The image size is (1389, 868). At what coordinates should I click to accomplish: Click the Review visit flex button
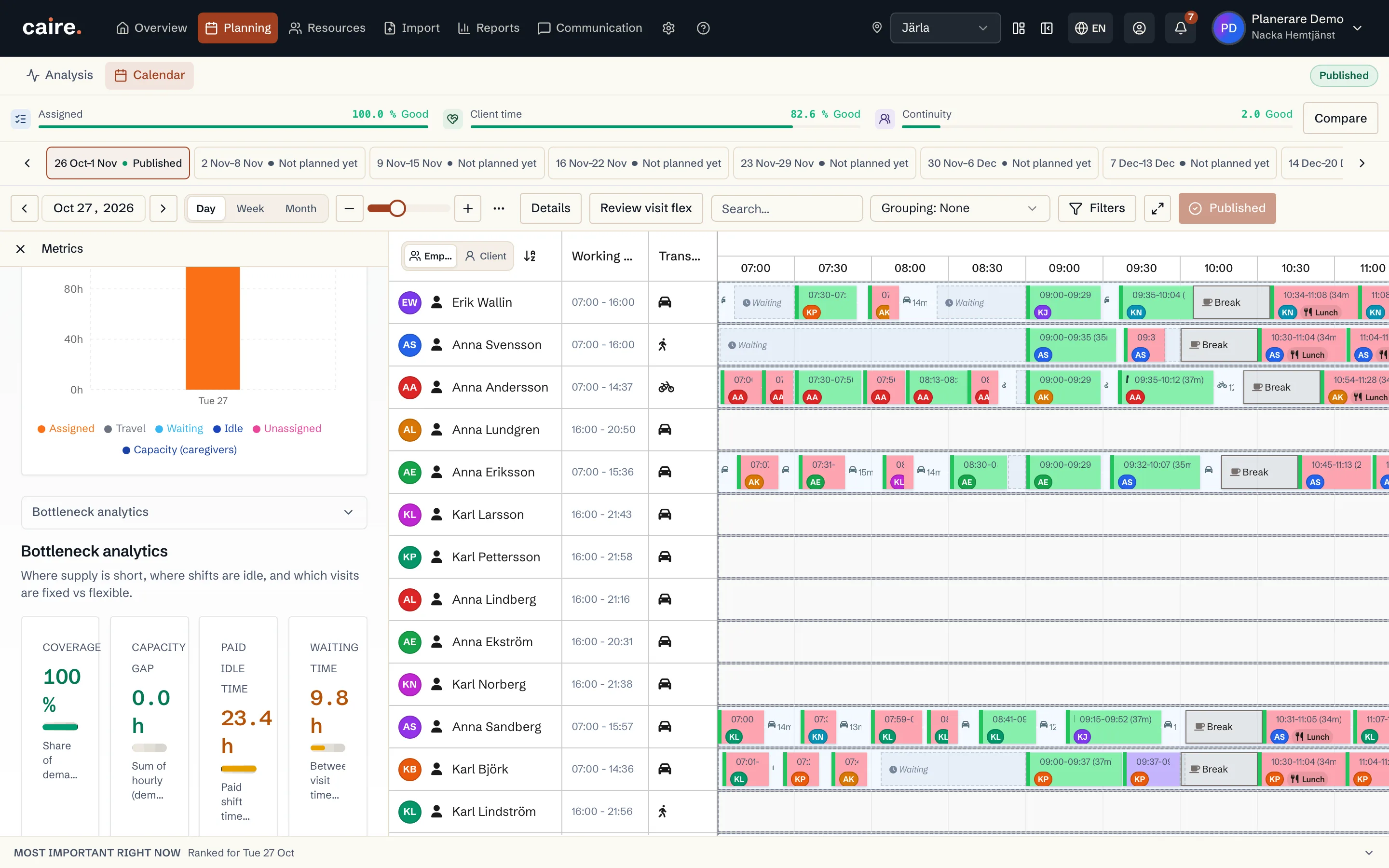[646, 208]
